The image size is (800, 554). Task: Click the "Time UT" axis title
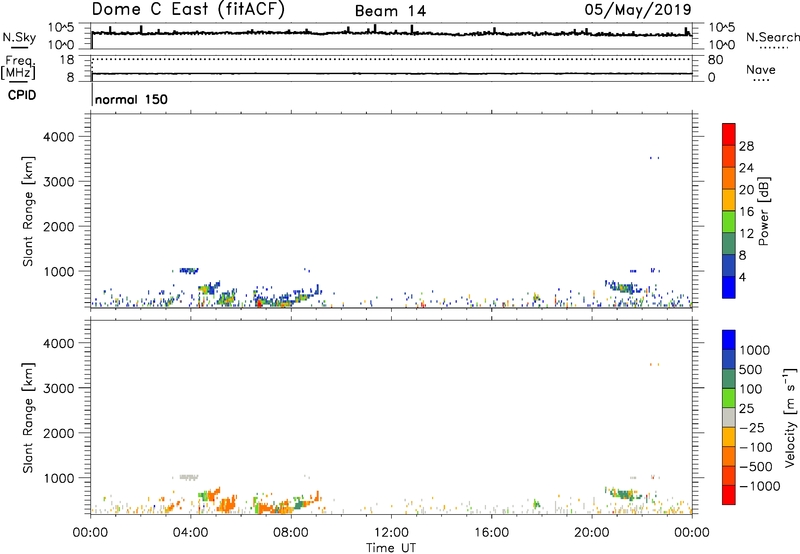pyautogui.click(x=391, y=548)
